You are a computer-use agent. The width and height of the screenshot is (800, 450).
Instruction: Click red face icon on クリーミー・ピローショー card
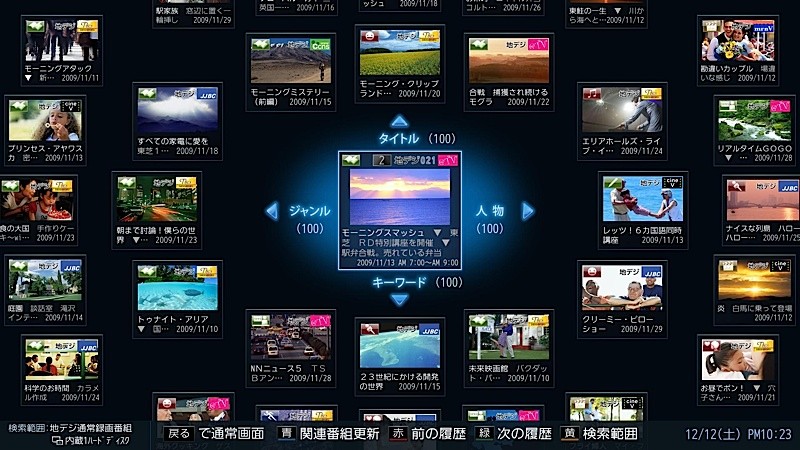click(591, 272)
